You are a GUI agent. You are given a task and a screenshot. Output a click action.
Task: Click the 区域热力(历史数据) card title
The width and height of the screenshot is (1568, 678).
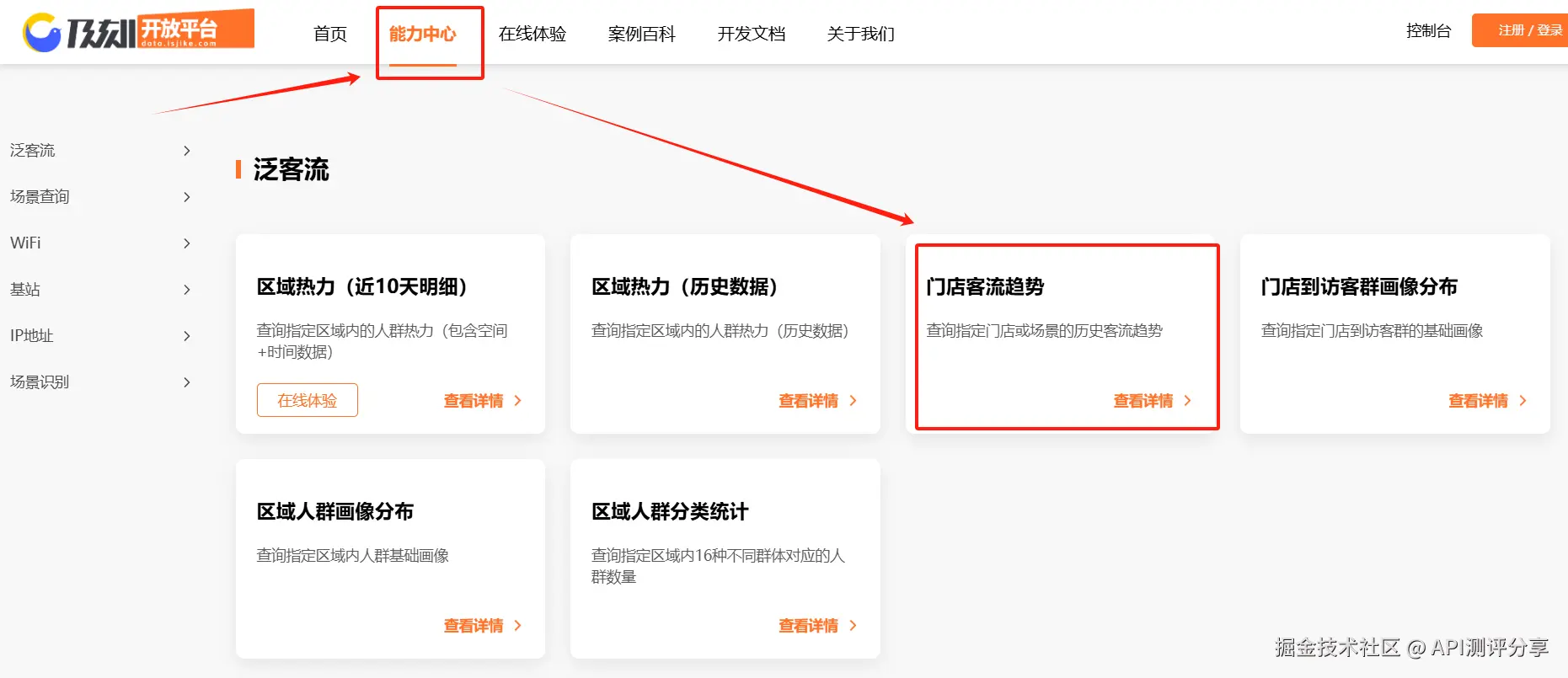pyautogui.click(x=684, y=286)
